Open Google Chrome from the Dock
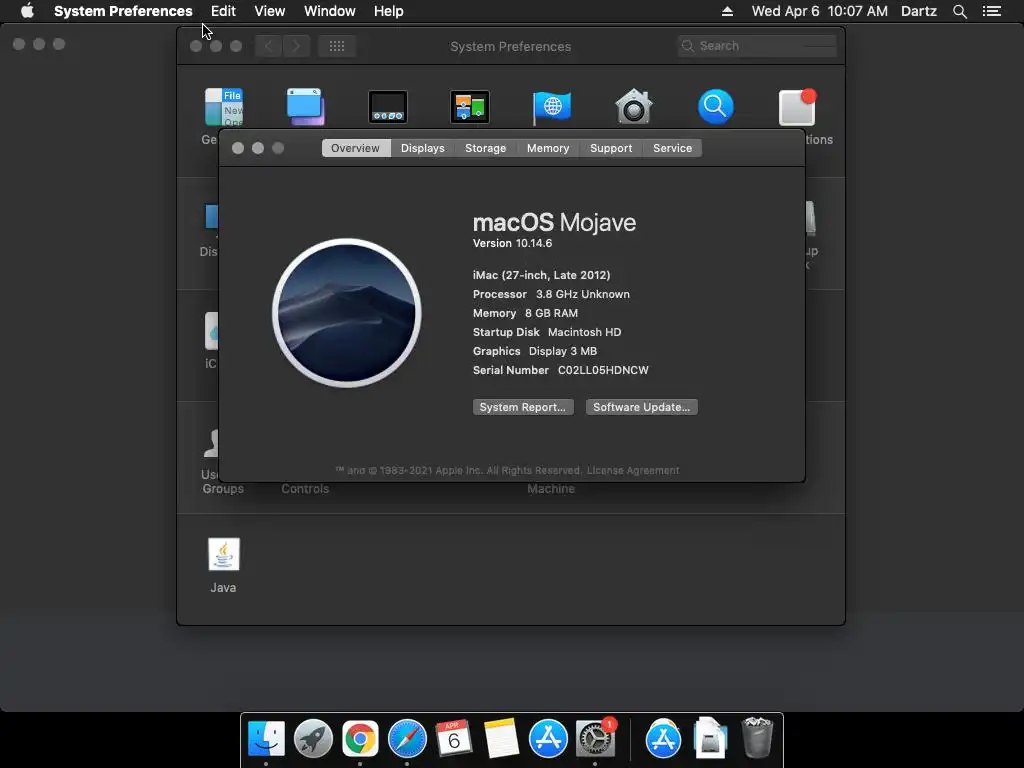 (360, 739)
